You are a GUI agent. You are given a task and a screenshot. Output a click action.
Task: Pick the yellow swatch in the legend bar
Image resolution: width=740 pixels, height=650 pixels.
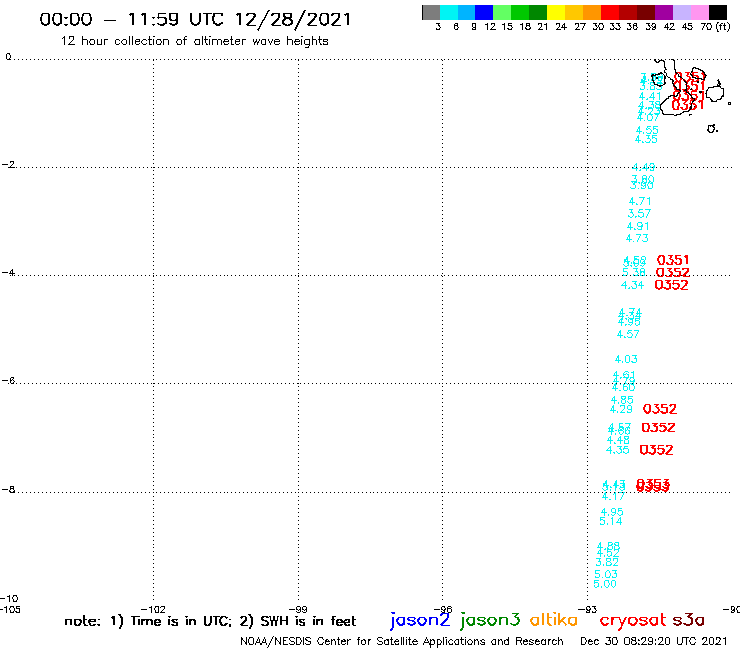point(556,12)
